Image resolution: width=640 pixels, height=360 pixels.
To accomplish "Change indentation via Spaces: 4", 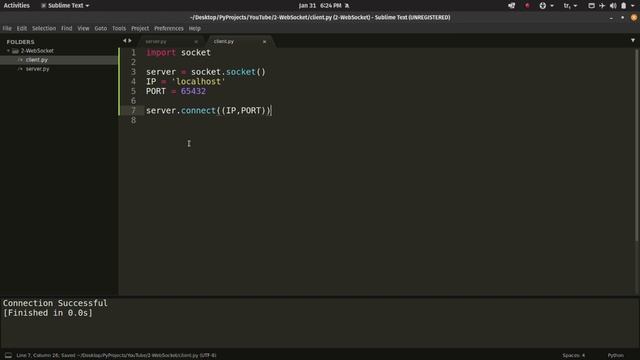I will click(573, 356).
